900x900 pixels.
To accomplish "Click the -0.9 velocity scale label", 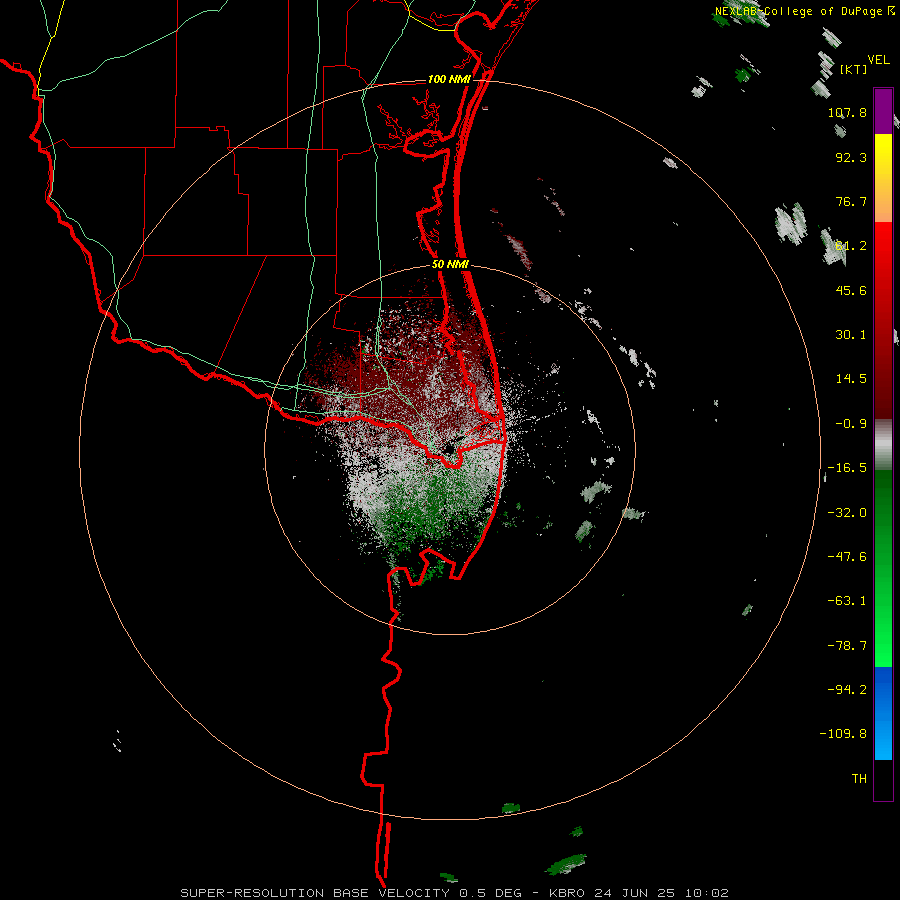I will [851, 424].
